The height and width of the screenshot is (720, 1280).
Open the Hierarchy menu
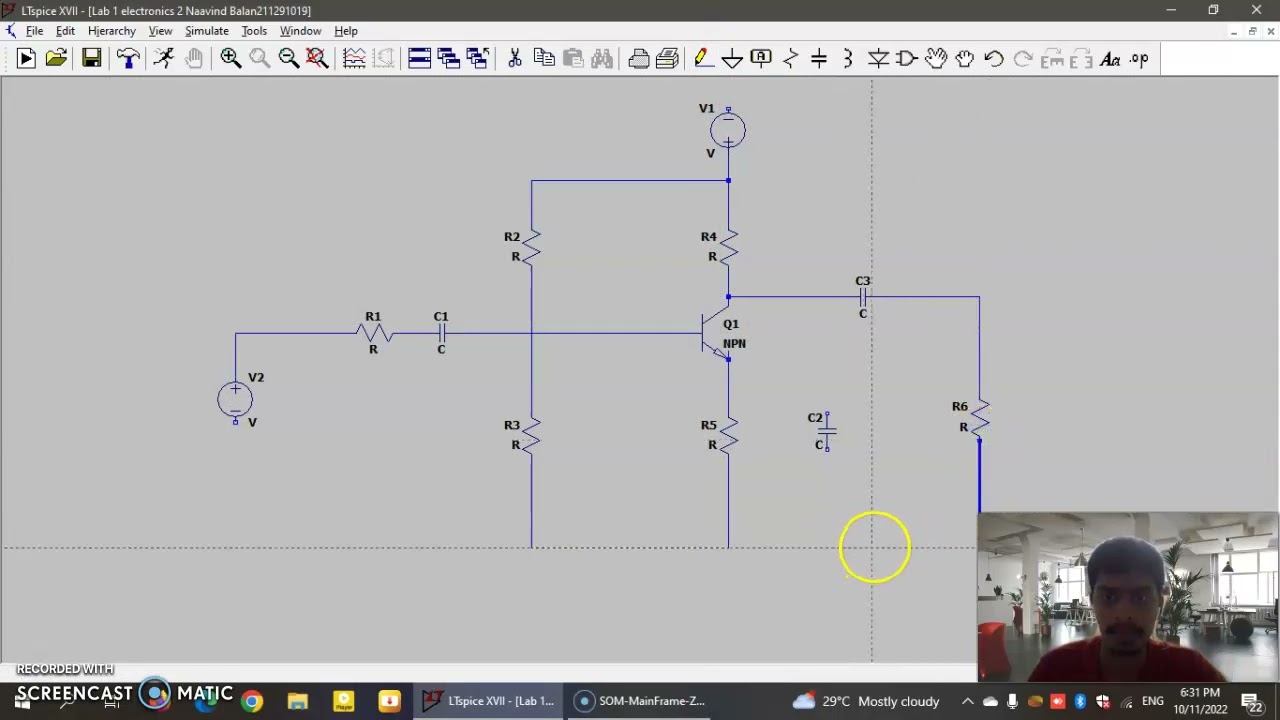click(x=111, y=31)
